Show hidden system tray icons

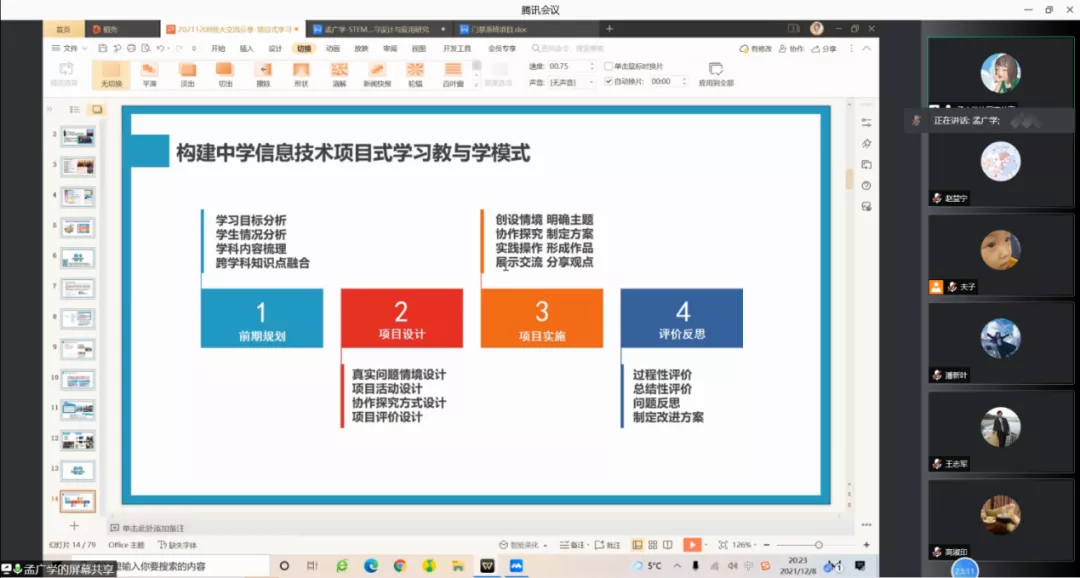pos(679,566)
